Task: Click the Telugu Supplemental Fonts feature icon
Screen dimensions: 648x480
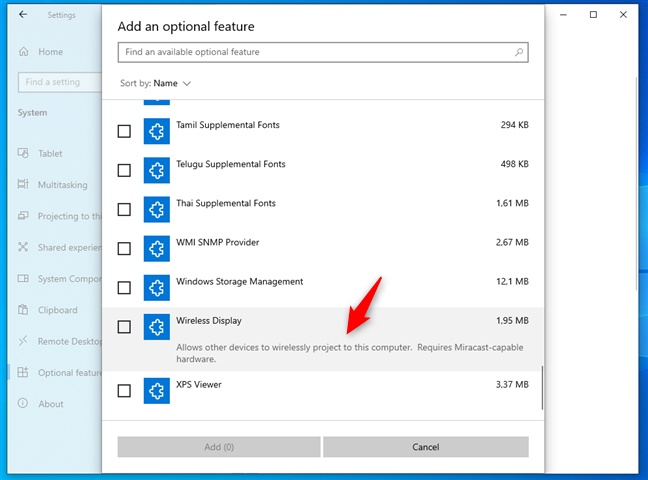Action: [x=157, y=170]
